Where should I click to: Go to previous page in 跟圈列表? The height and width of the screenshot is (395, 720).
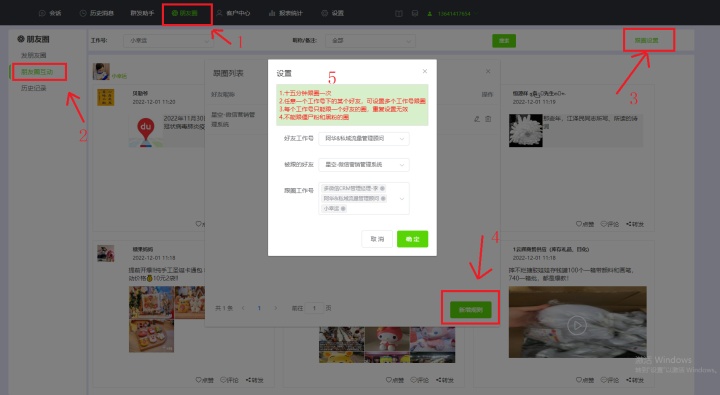pos(243,308)
